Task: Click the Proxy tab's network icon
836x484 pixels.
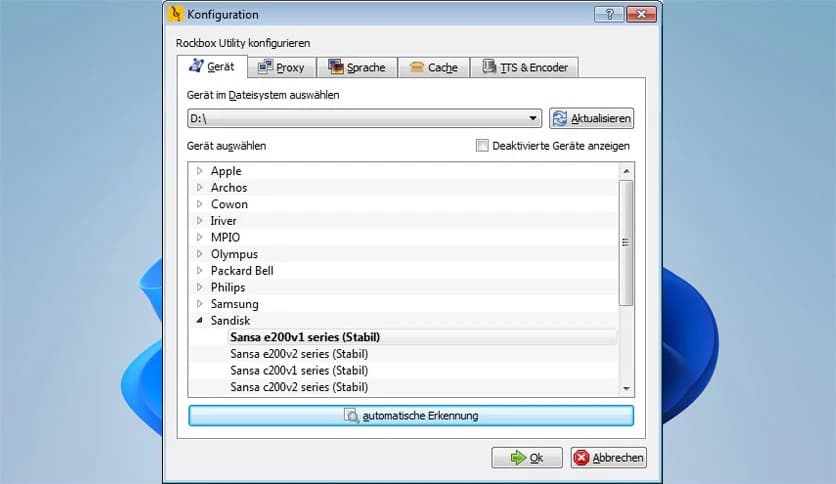Action: 265,67
